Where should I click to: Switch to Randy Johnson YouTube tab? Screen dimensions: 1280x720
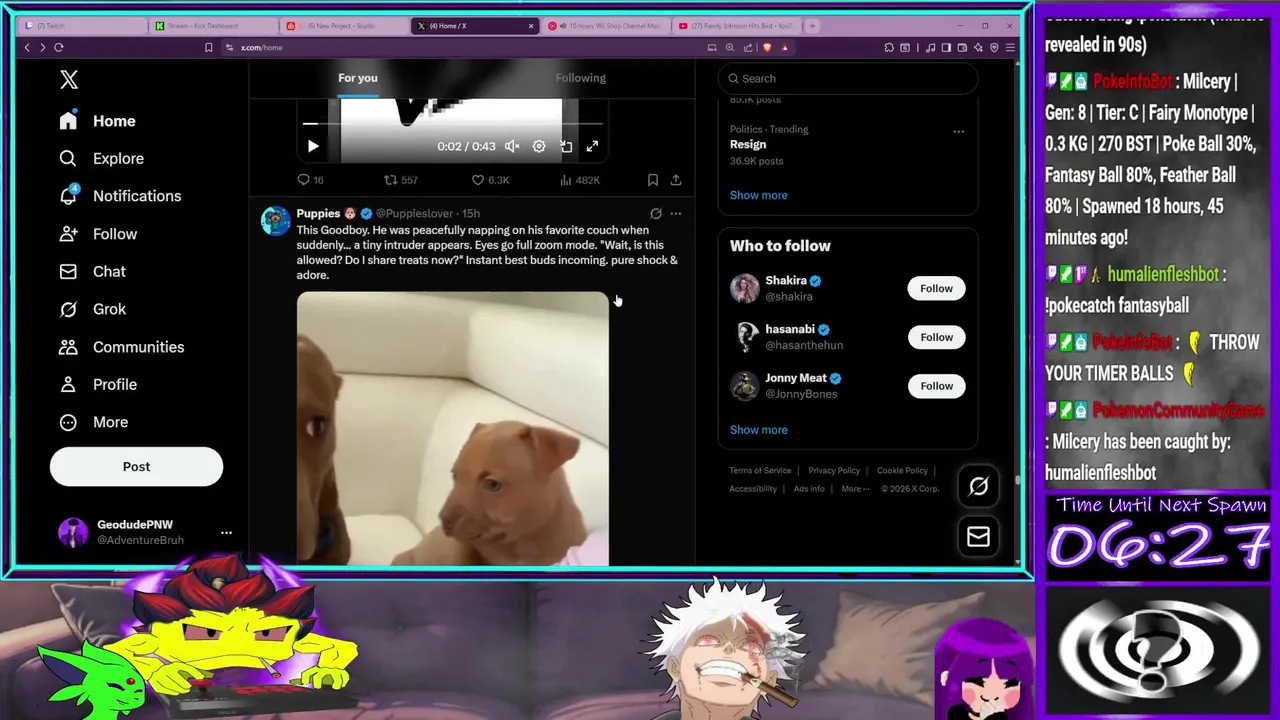(737, 25)
